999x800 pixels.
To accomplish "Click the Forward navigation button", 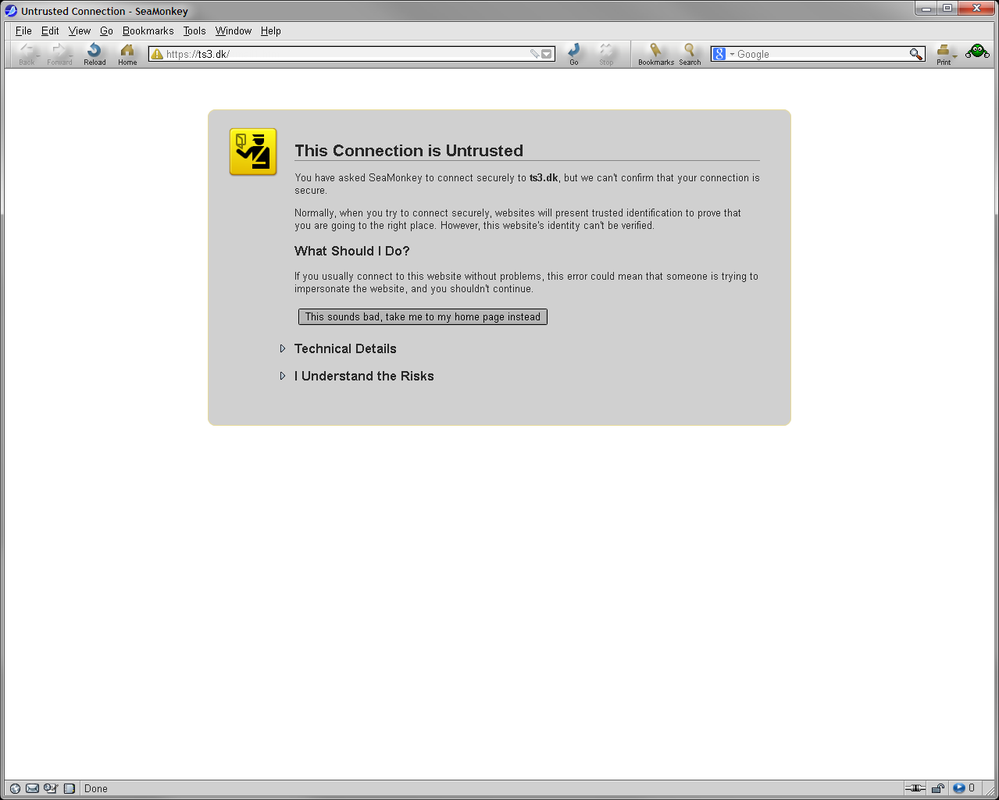I will pos(59,54).
